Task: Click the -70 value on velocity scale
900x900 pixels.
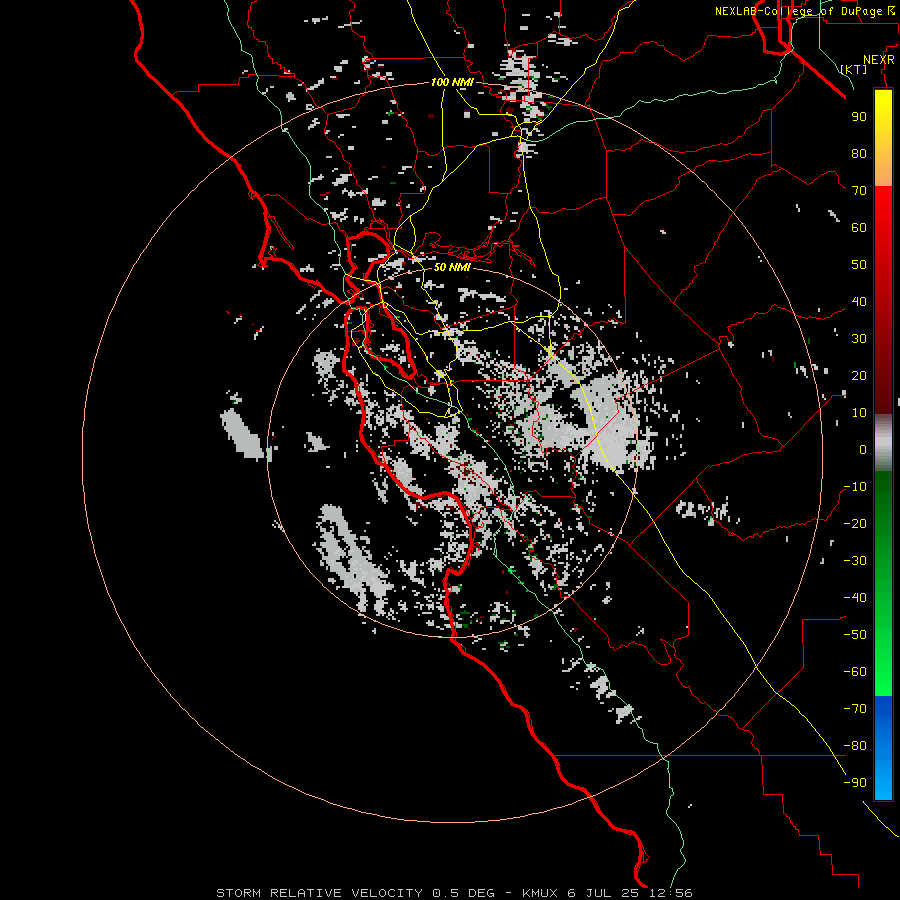Action: (855, 709)
